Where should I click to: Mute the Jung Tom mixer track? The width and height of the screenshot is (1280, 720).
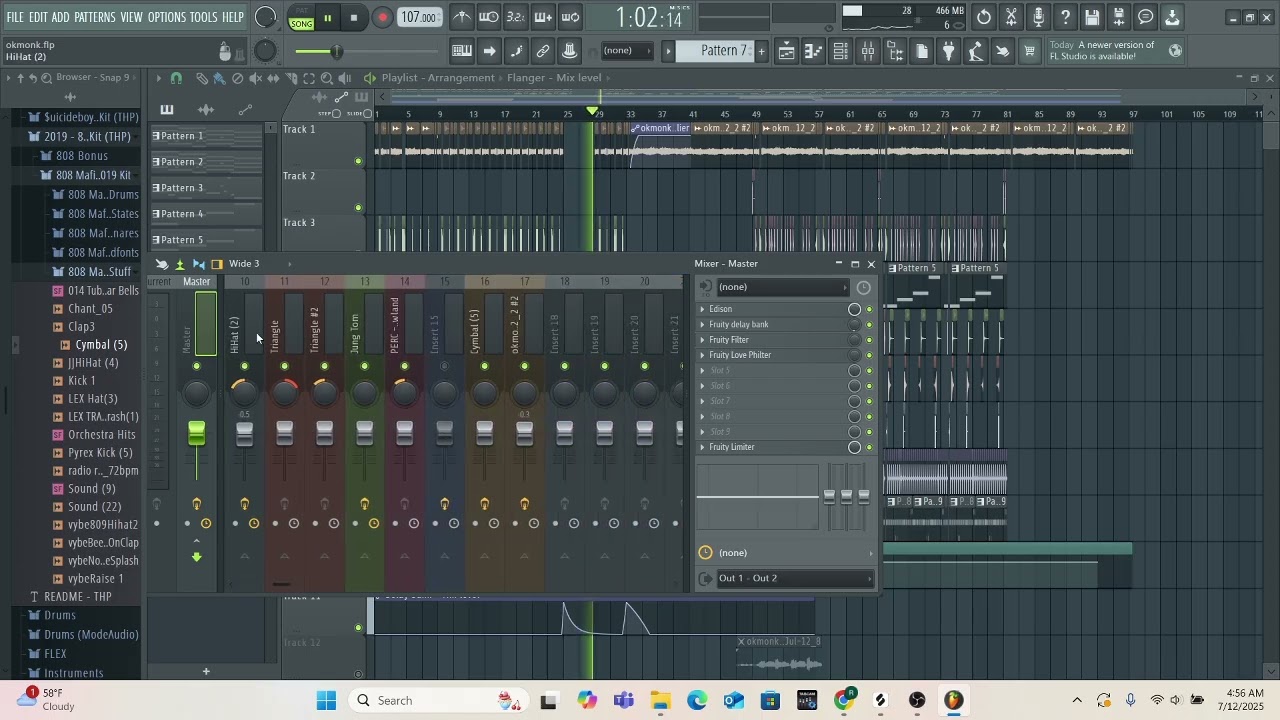[x=364, y=366]
